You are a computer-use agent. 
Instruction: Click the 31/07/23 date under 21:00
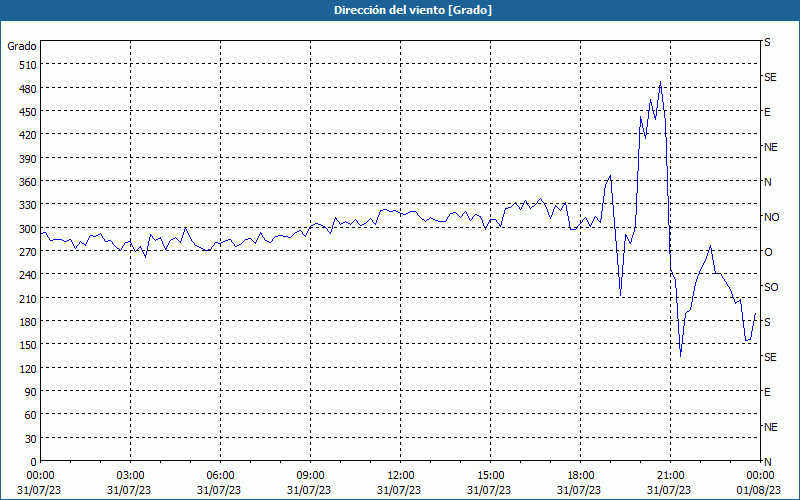pos(669,490)
